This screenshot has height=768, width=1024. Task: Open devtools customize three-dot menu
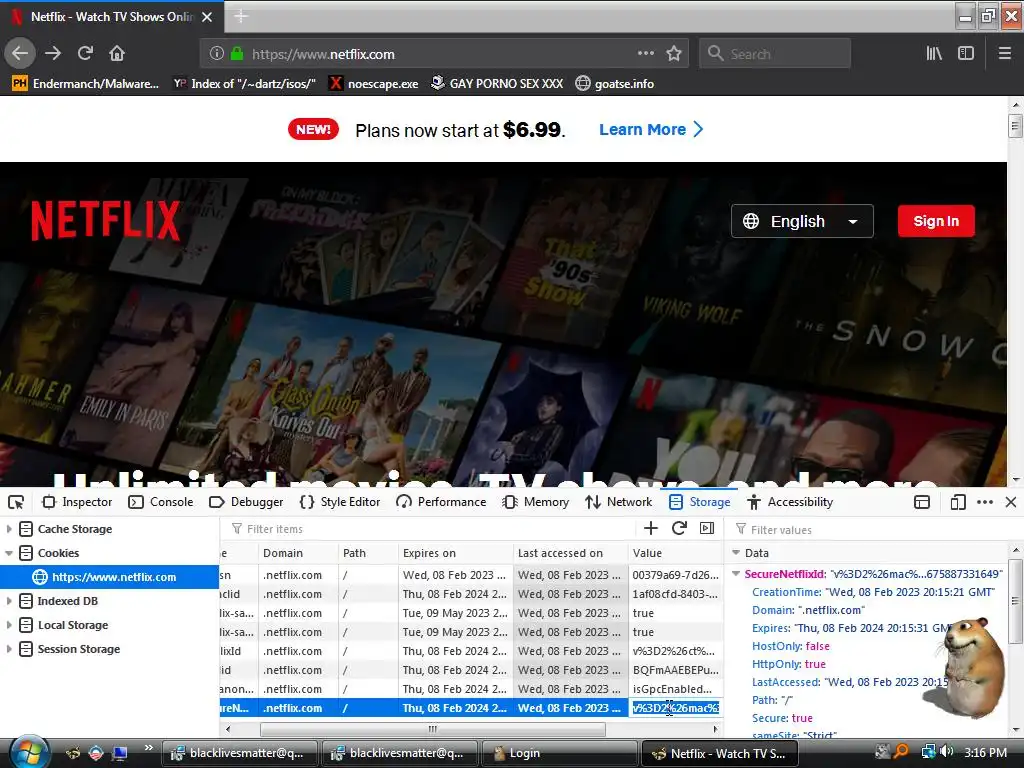pos(985,502)
